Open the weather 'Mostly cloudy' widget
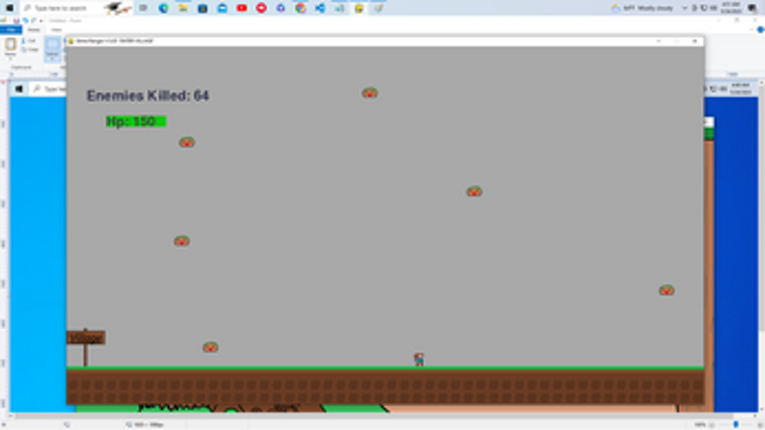765x430 pixels. (x=643, y=8)
